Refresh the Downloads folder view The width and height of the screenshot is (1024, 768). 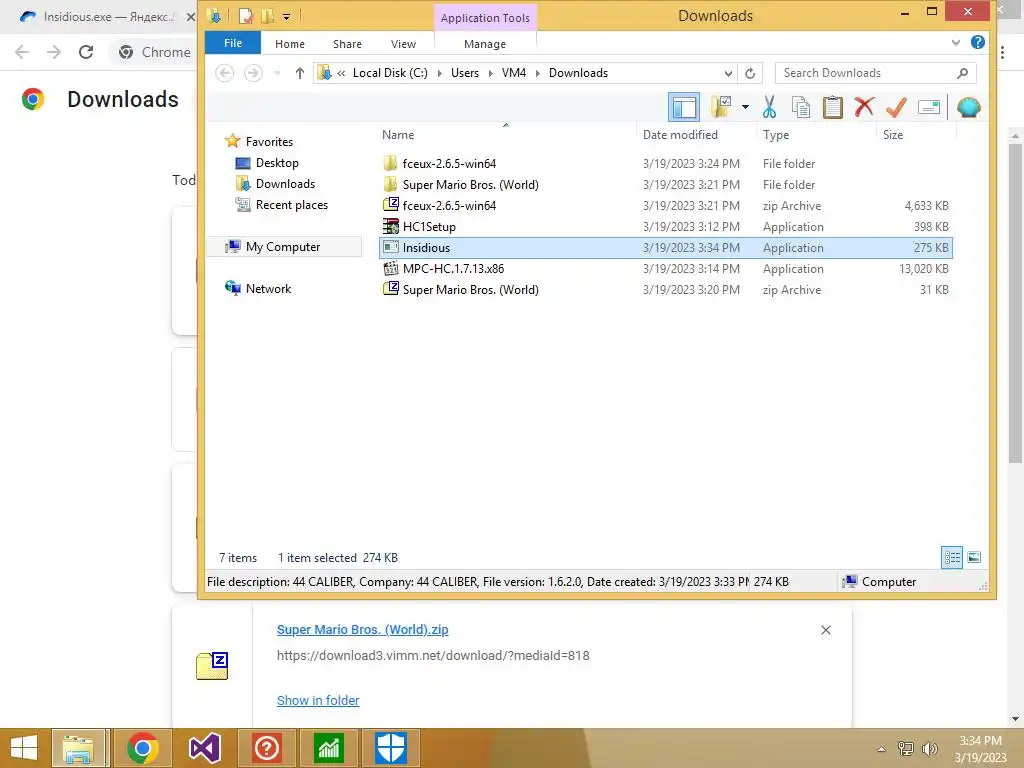click(x=750, y=73)
